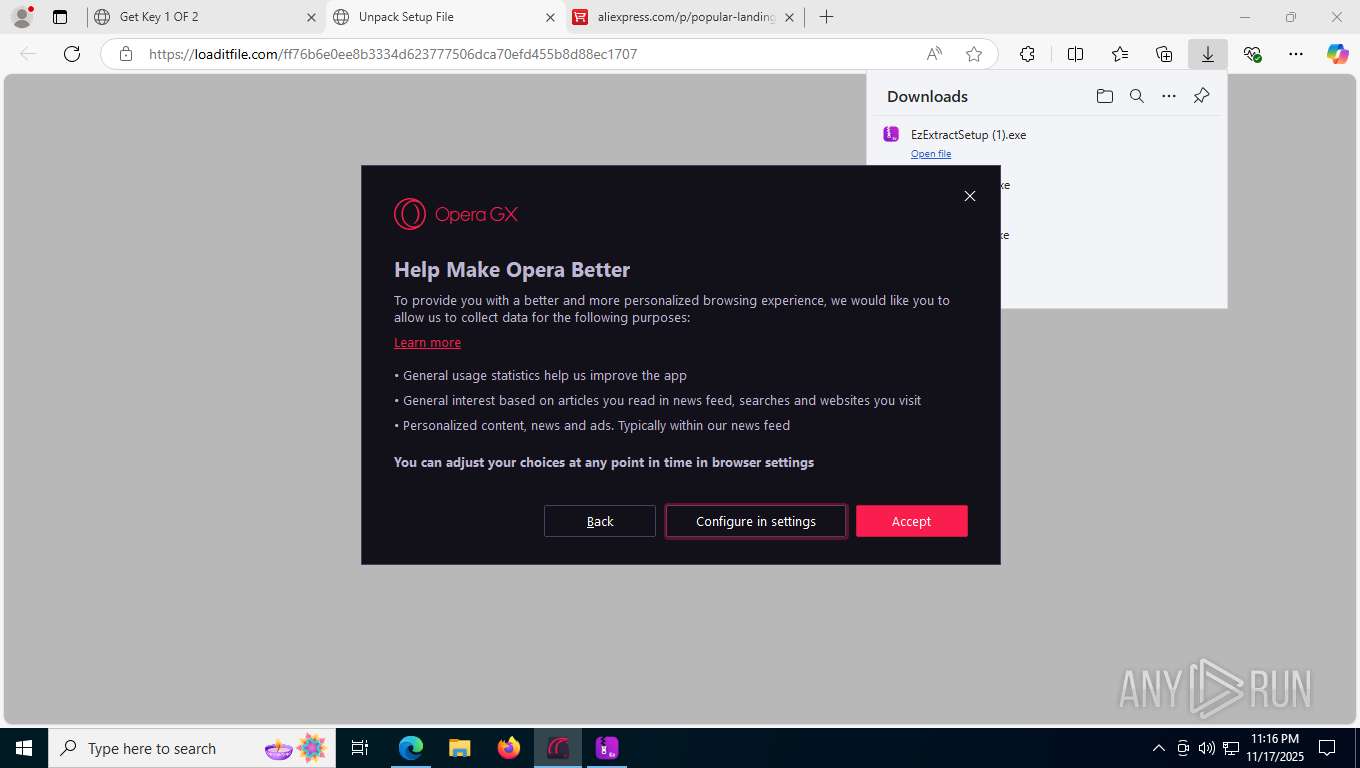Open Configure in settings option
Viewport: 1360px width, 768px height.
coord(756,521)
